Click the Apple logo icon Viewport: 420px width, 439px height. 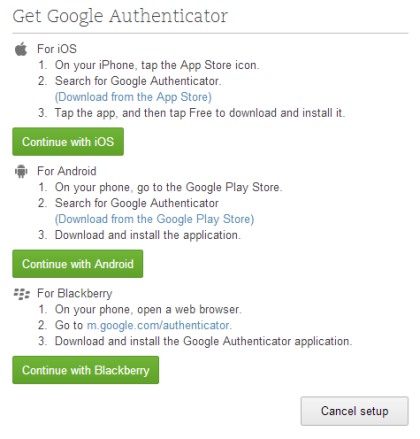tap(21, 49)
